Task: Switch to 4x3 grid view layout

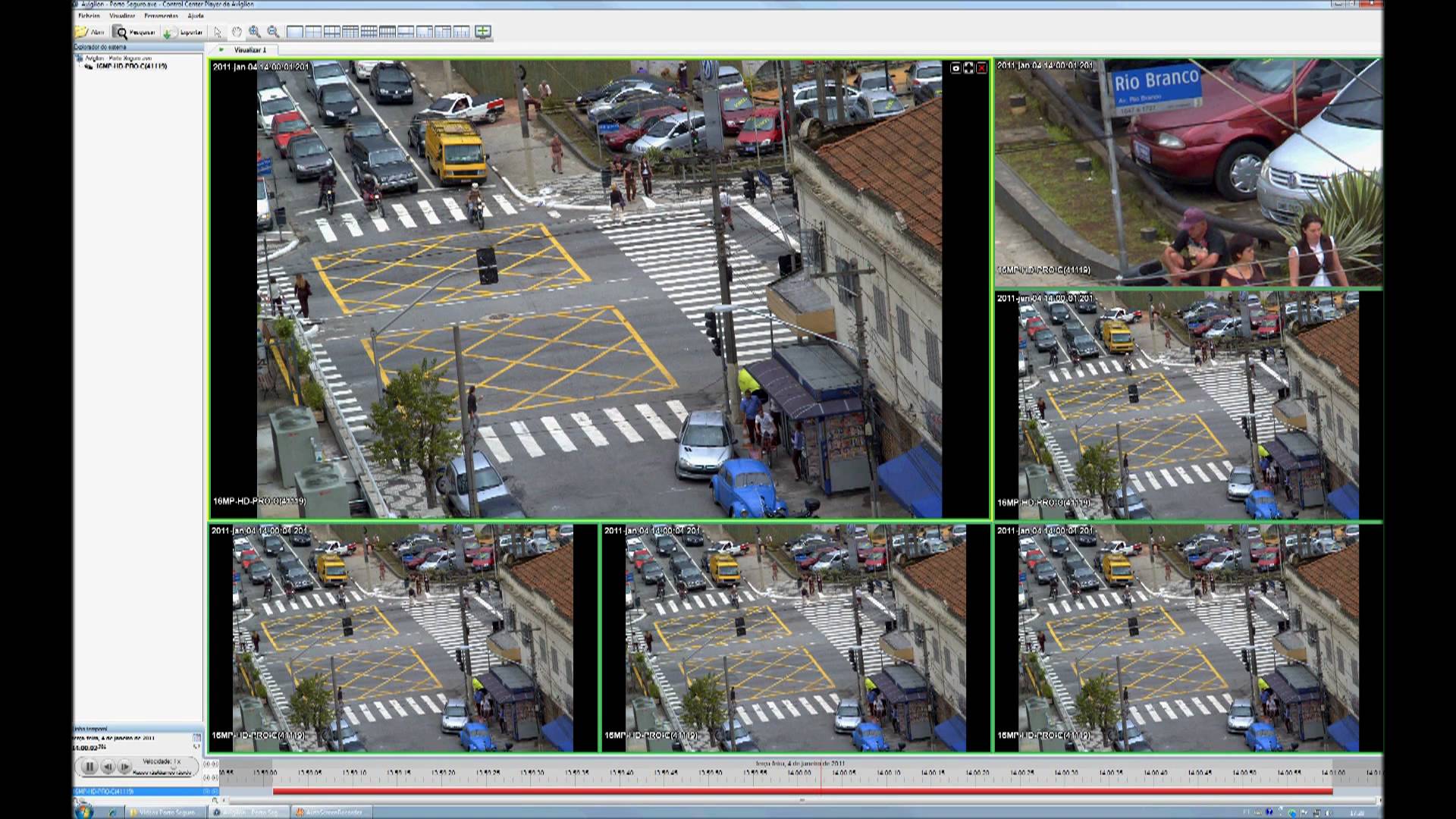Action: click(369, 32)
